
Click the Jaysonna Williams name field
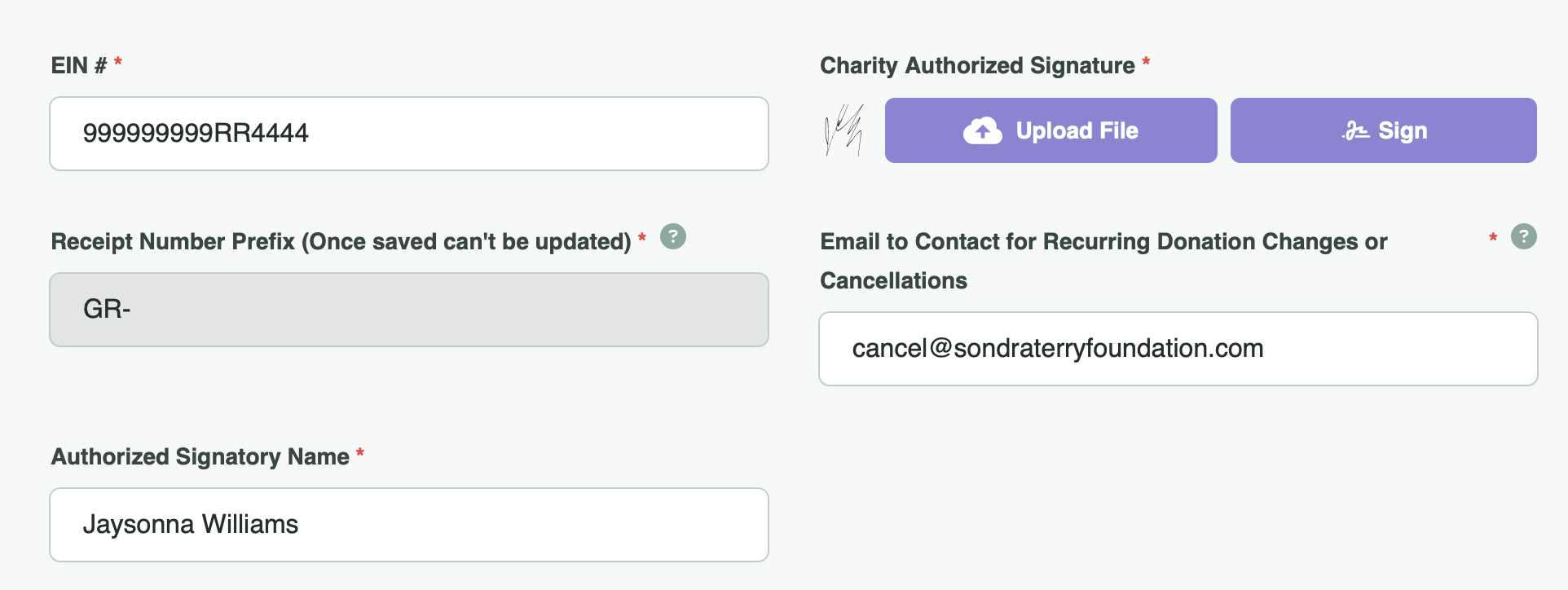pos(409,525)
